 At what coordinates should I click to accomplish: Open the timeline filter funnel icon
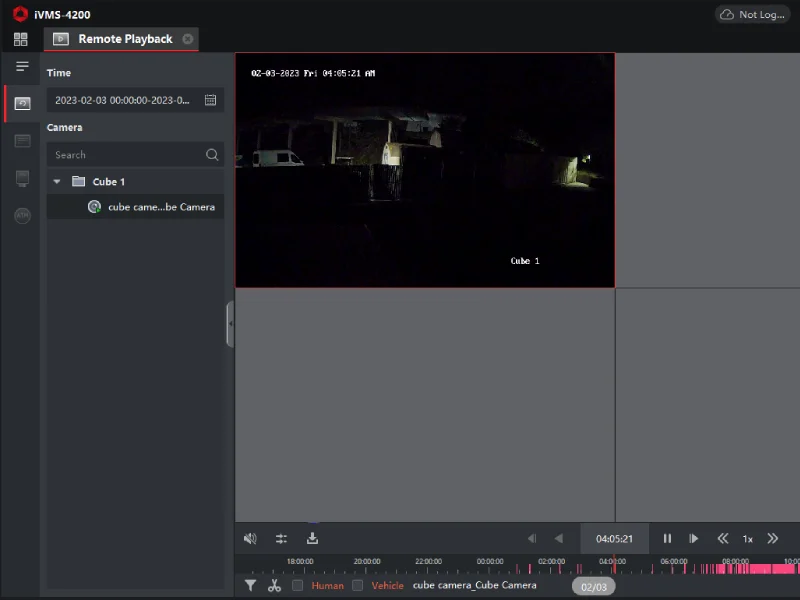pyautogui.click(x=250, y=586)
